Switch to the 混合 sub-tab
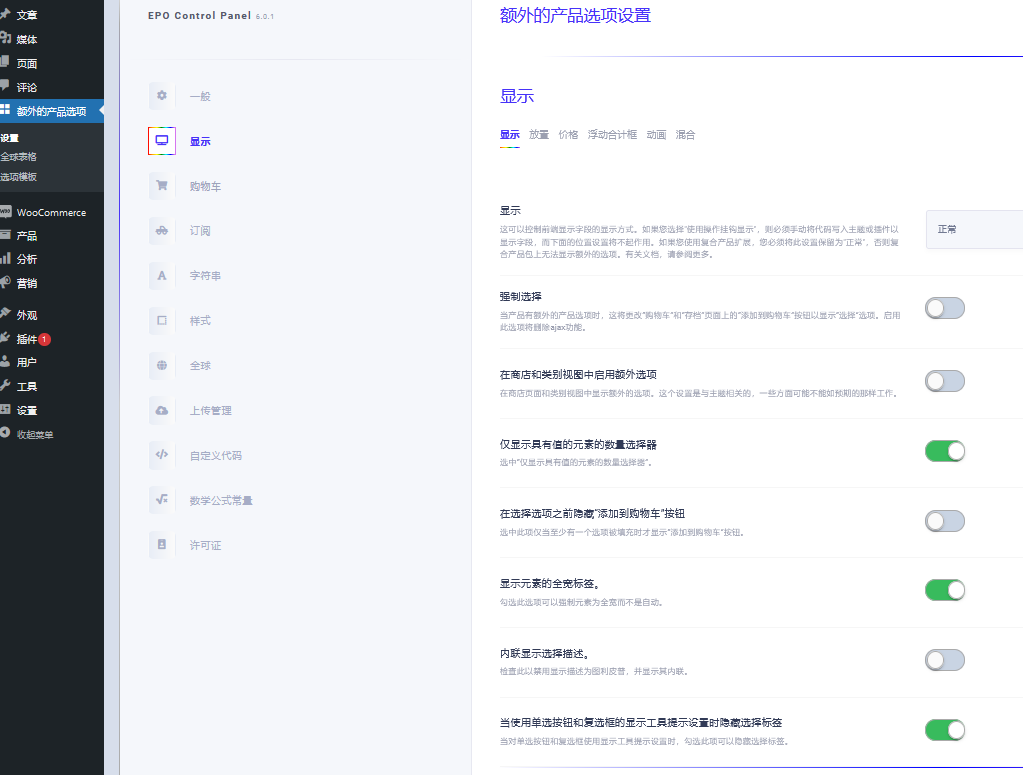The width and height of the screenshot is (1023, 775). pos(685,135)
